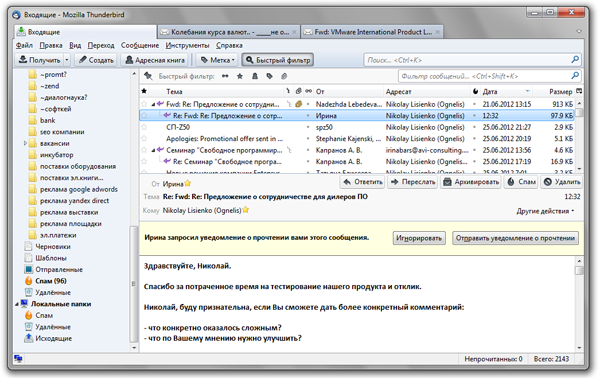This screenshot has width=600, height=378.
Task: Open the Другие действия dropdown
Action: 545,211
